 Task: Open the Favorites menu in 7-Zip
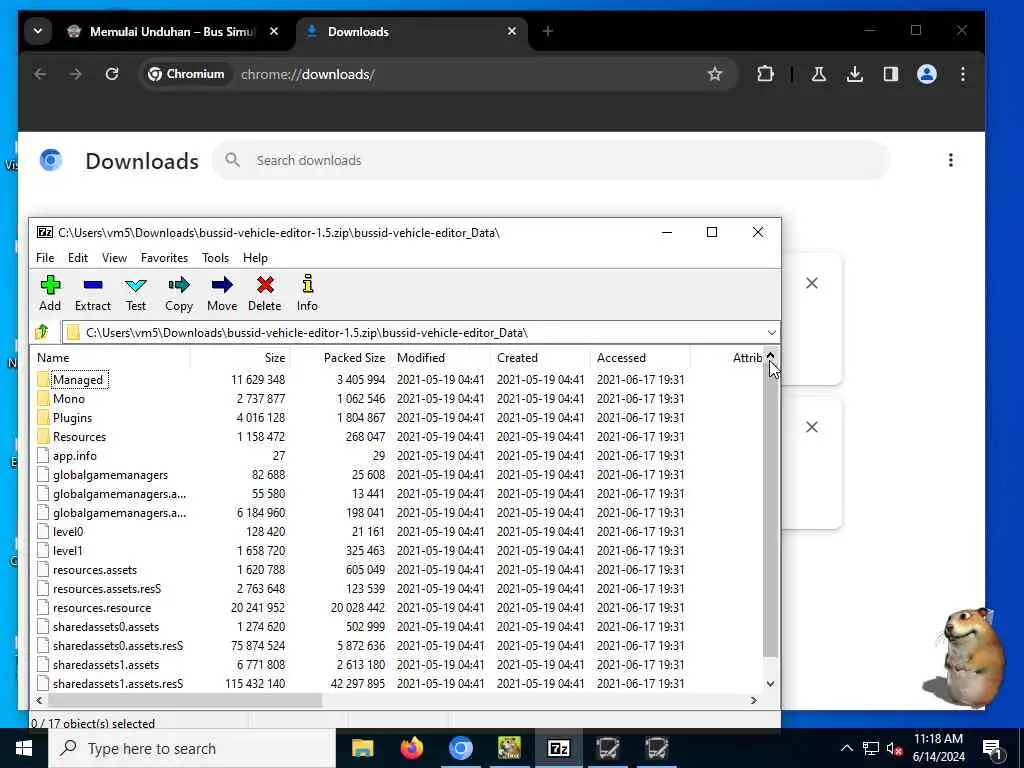(x=164, y=258)
